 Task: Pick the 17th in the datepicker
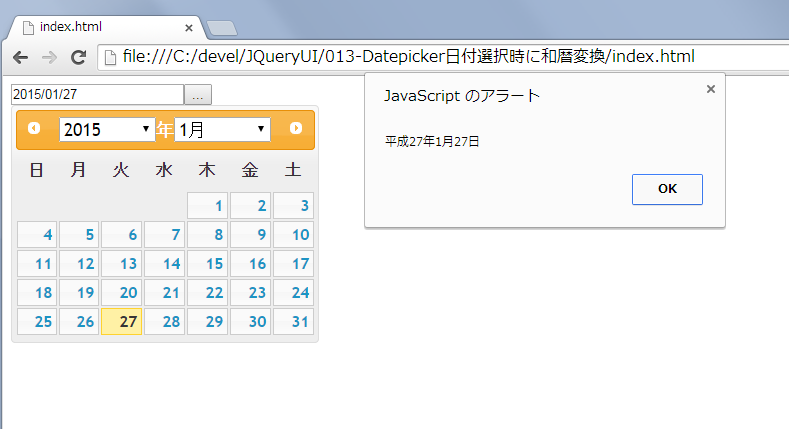(293, 264)
